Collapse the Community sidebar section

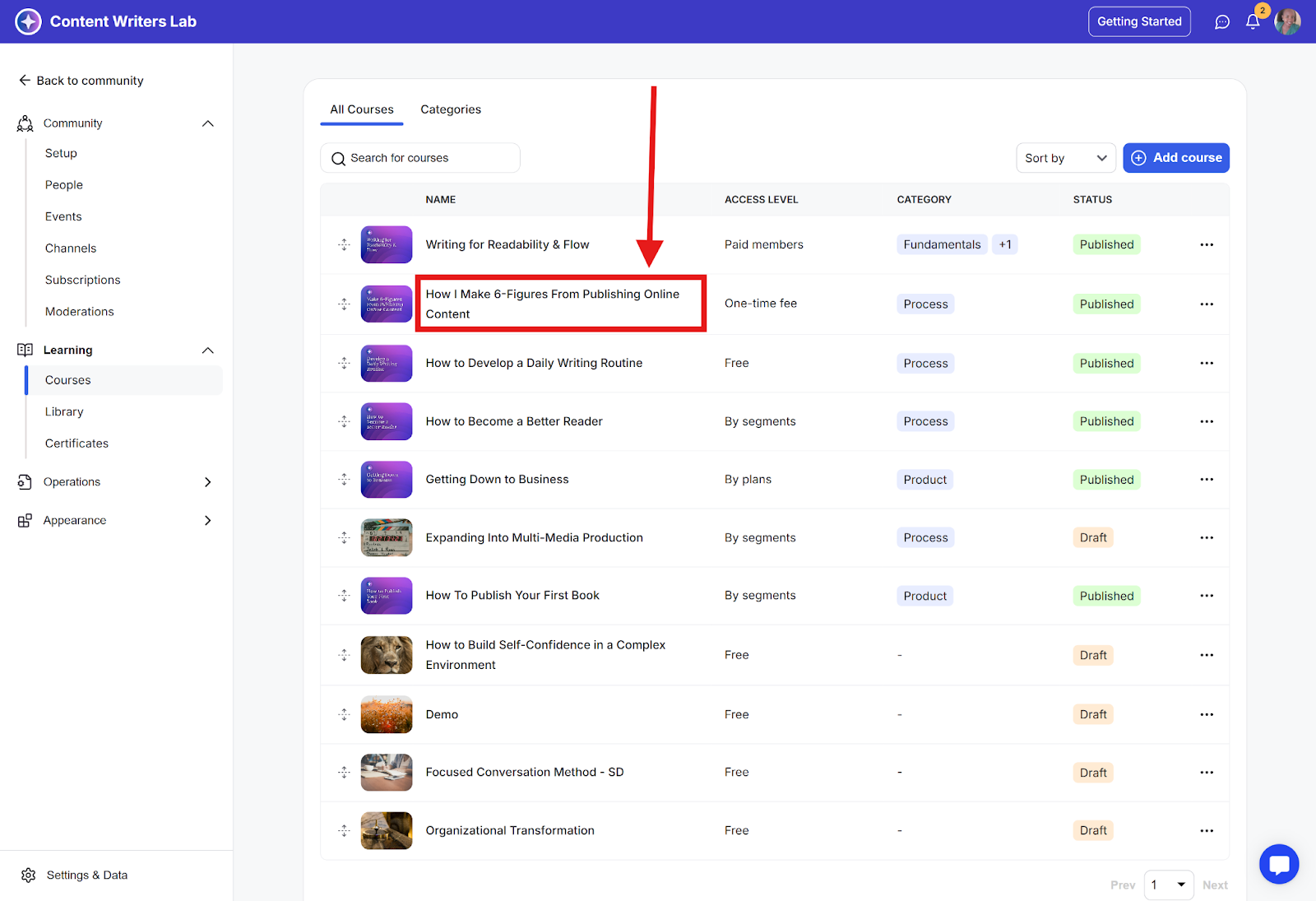click(208, 123)
